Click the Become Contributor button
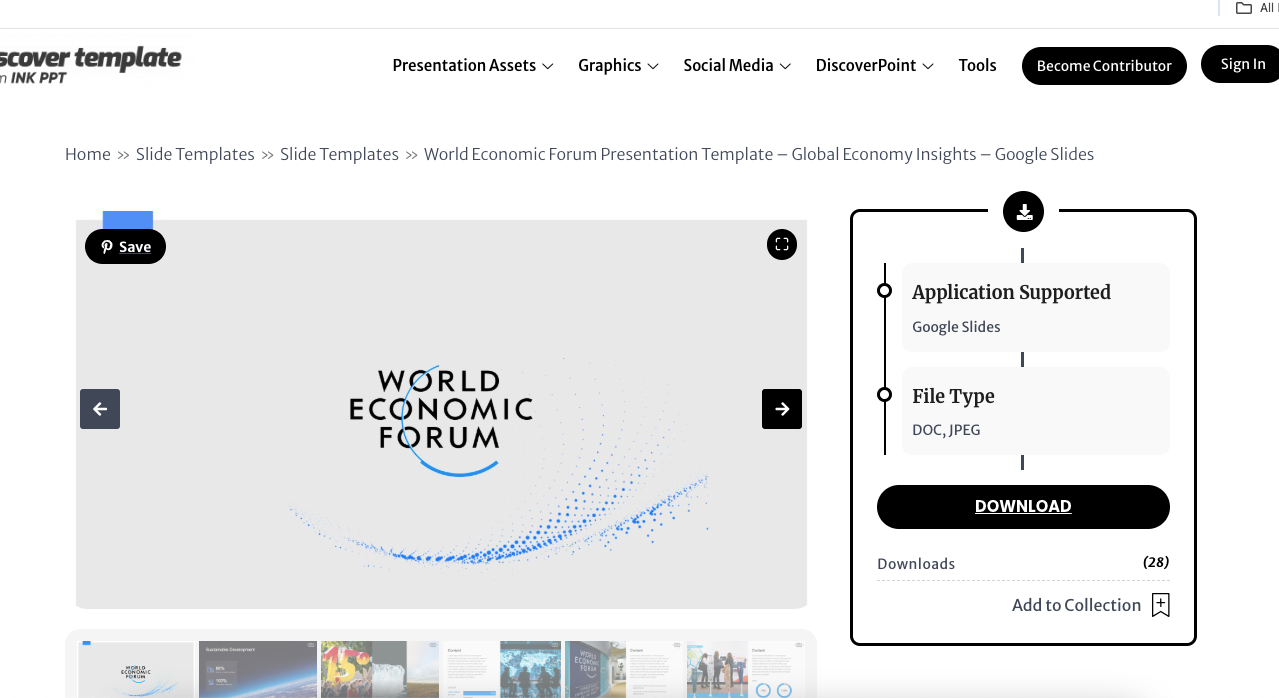Screen dimensions: 1279x698 (1104, 66)
